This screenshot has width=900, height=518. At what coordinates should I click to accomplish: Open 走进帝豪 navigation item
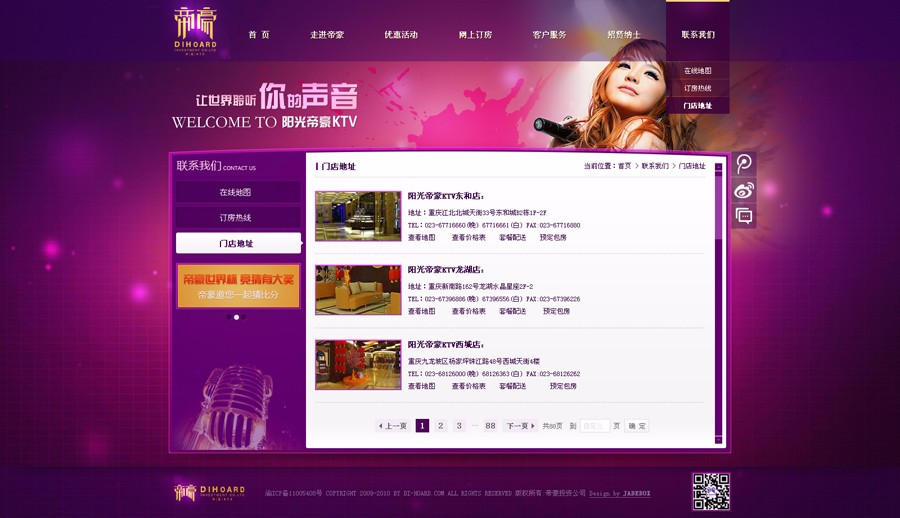coord(327,34)
